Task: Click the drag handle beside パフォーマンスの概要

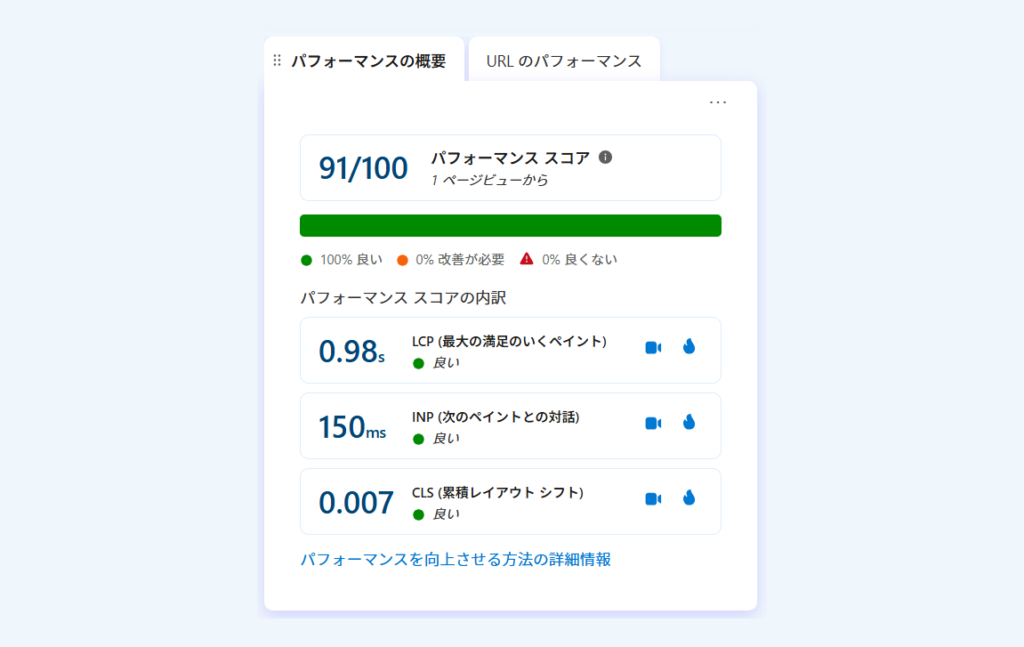Action: point(277,61)
